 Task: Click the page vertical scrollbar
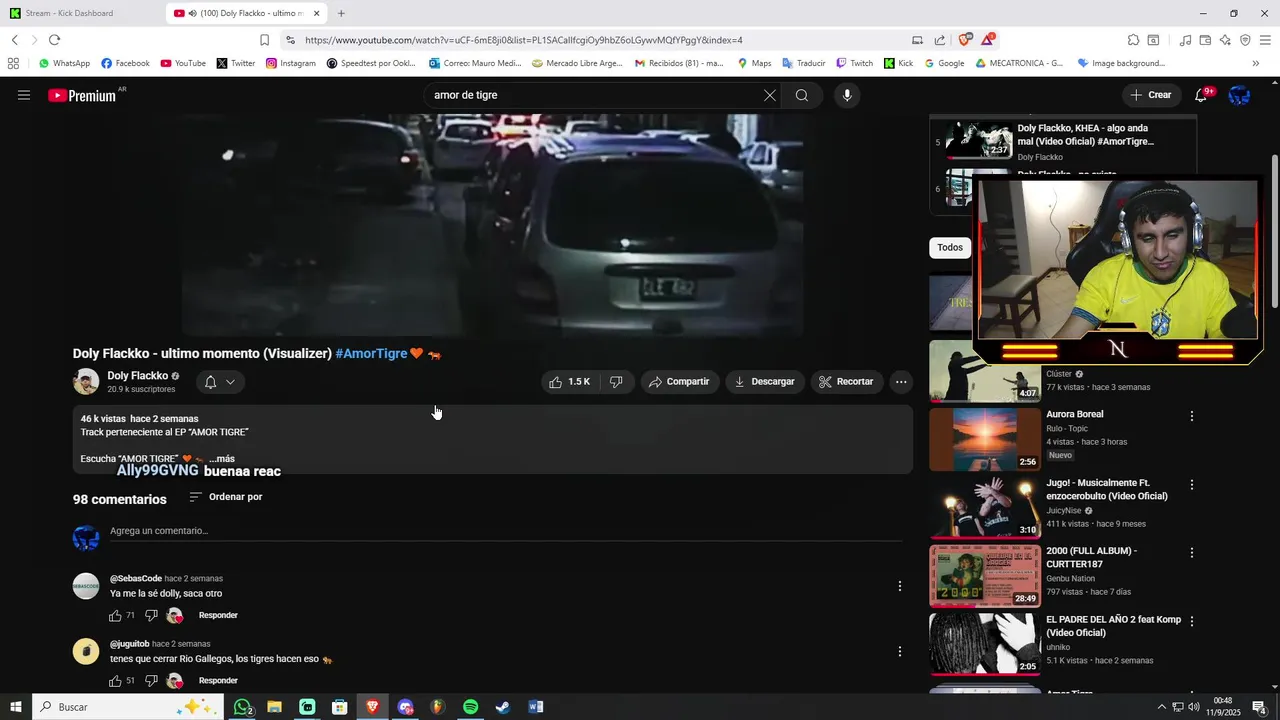1275,230
